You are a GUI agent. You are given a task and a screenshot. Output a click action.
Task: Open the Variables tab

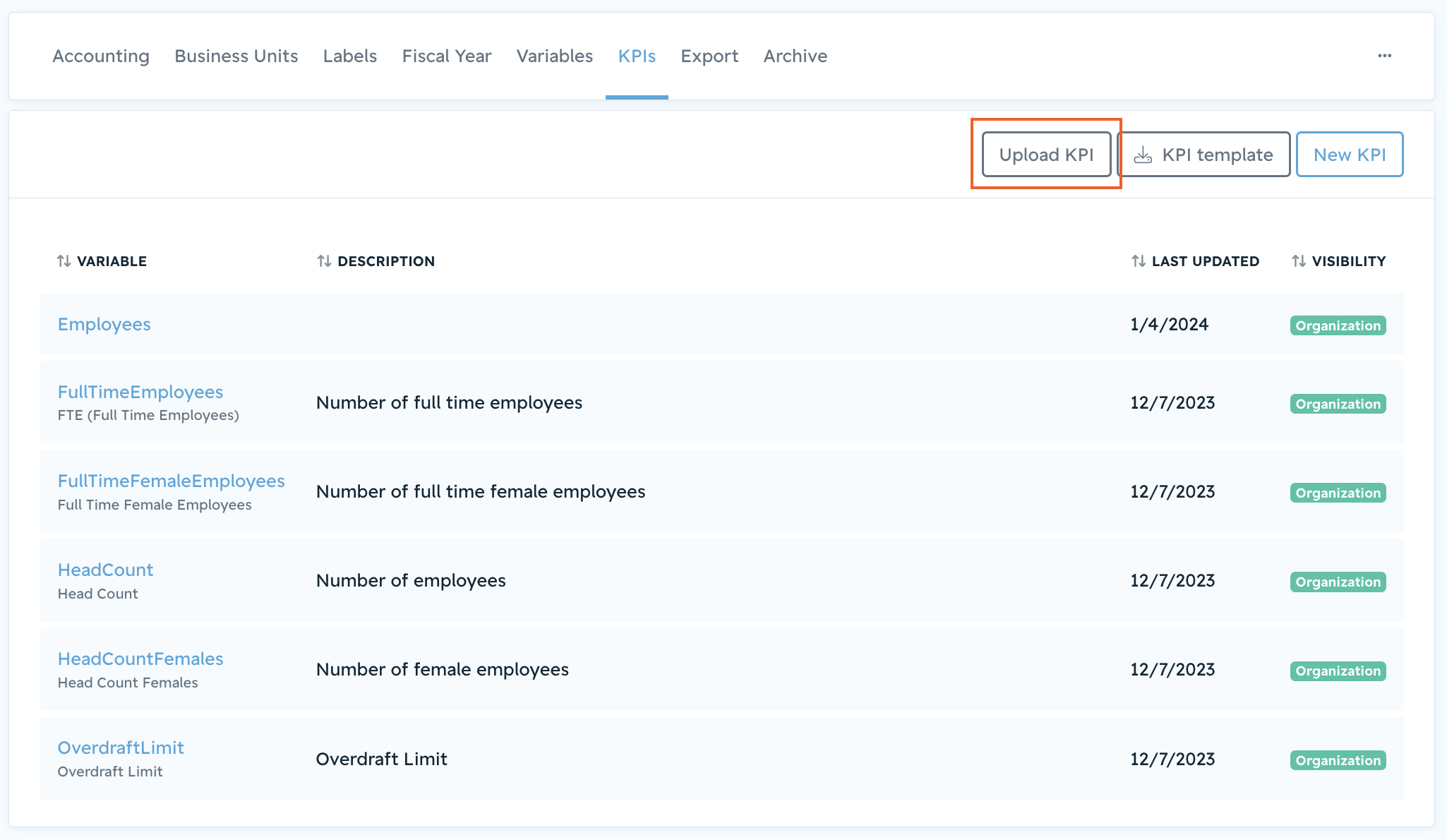click(555, 56)
